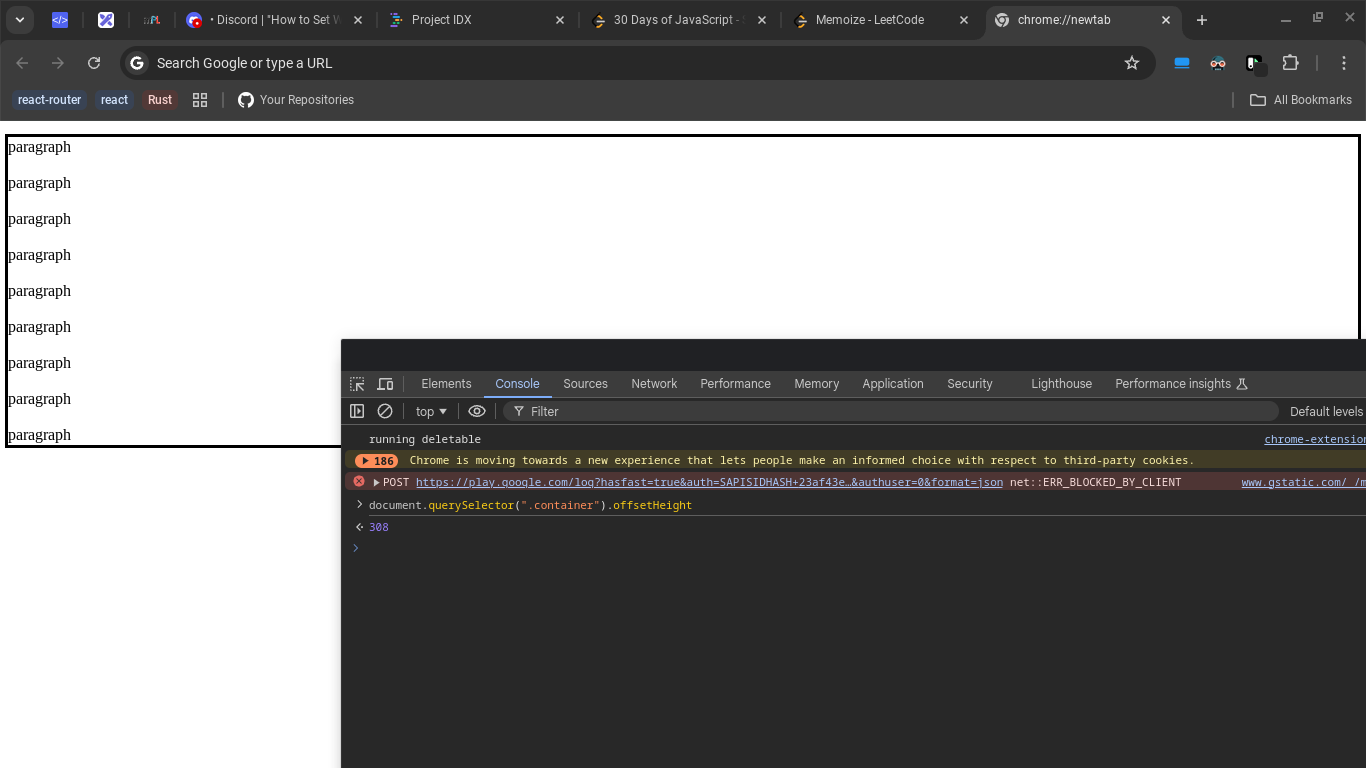The image size is (1366, 768).
Task: Open the Your Repositories GitHub bookmark
Action: (x=296, y=100)
